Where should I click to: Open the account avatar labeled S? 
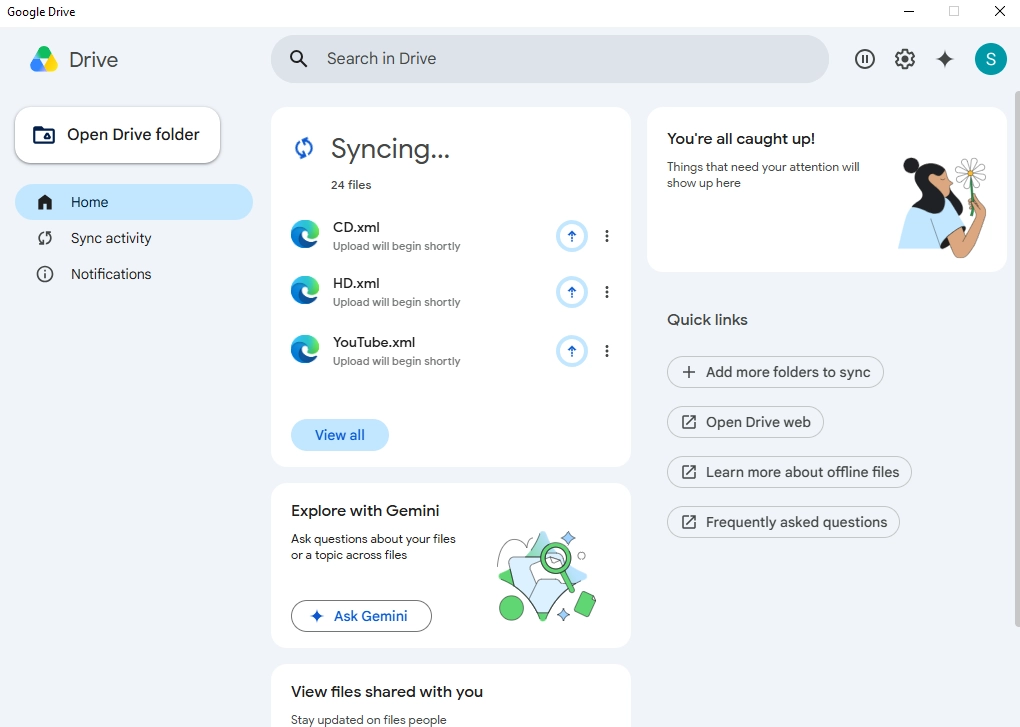click(x=991, y=59)
